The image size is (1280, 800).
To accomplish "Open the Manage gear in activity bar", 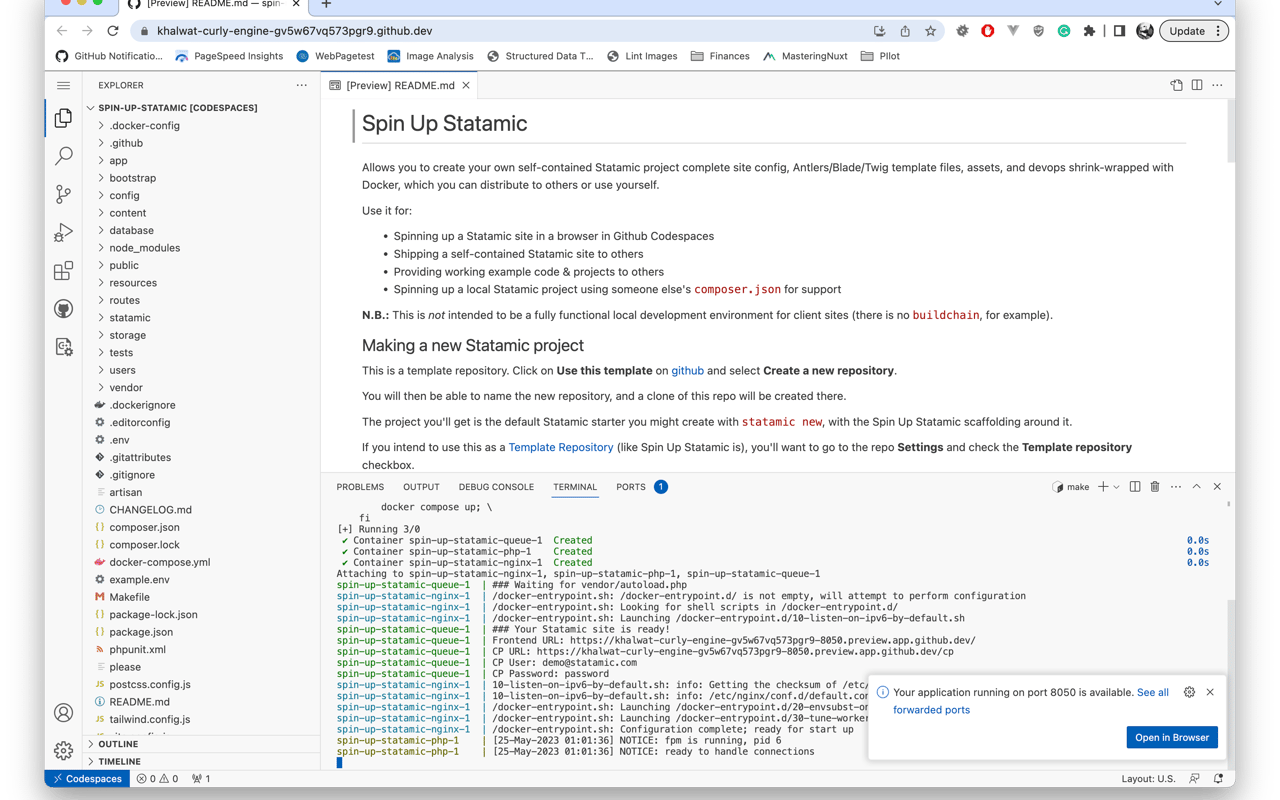I will click(63, 750).
